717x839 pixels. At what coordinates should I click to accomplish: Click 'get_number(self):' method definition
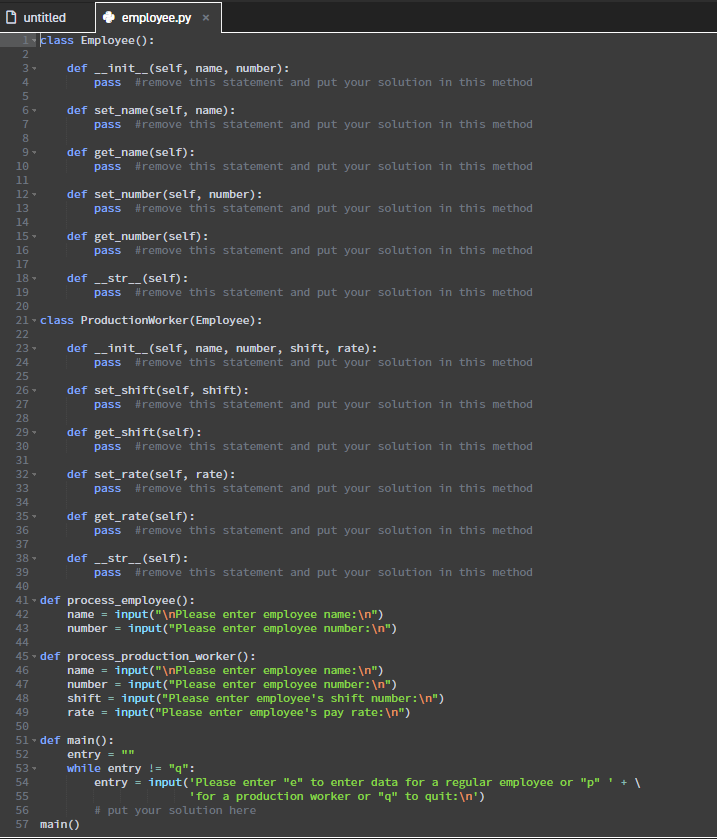click(x=151, y=237)
